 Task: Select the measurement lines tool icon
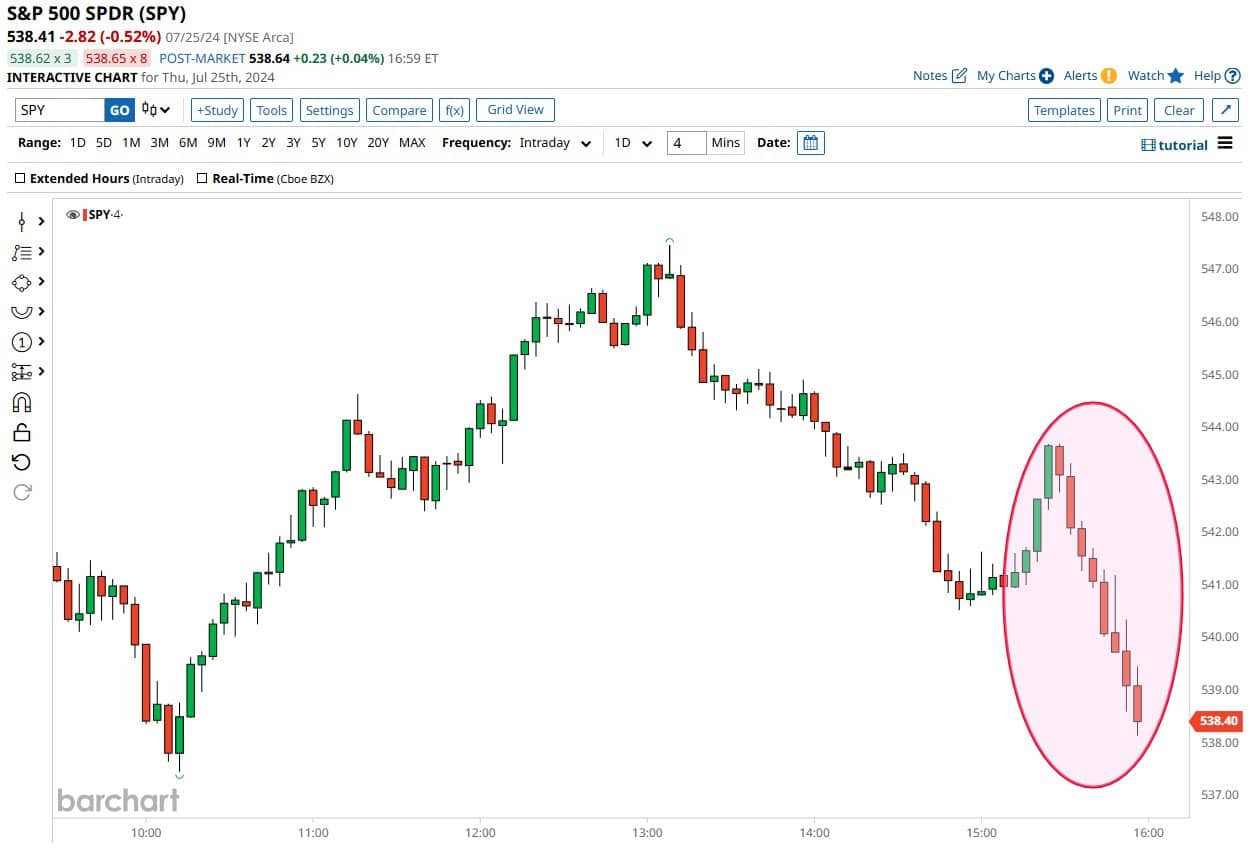(21, 372)
